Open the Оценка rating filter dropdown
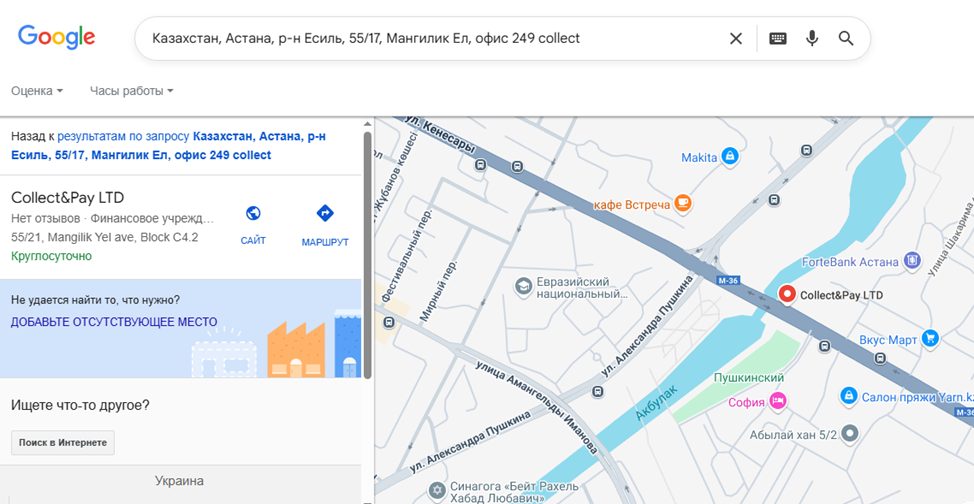This screenshot has height=504, width=974. [37, 91]
